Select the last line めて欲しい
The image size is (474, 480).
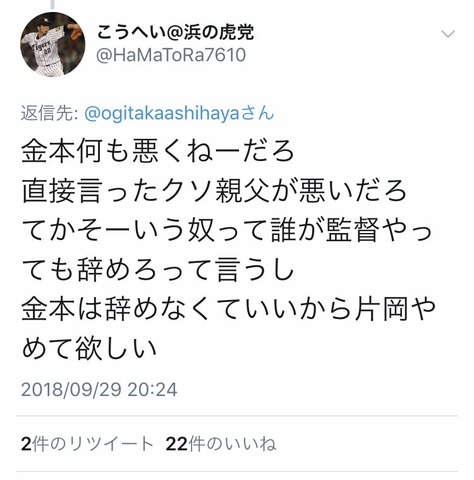(89, 349)
